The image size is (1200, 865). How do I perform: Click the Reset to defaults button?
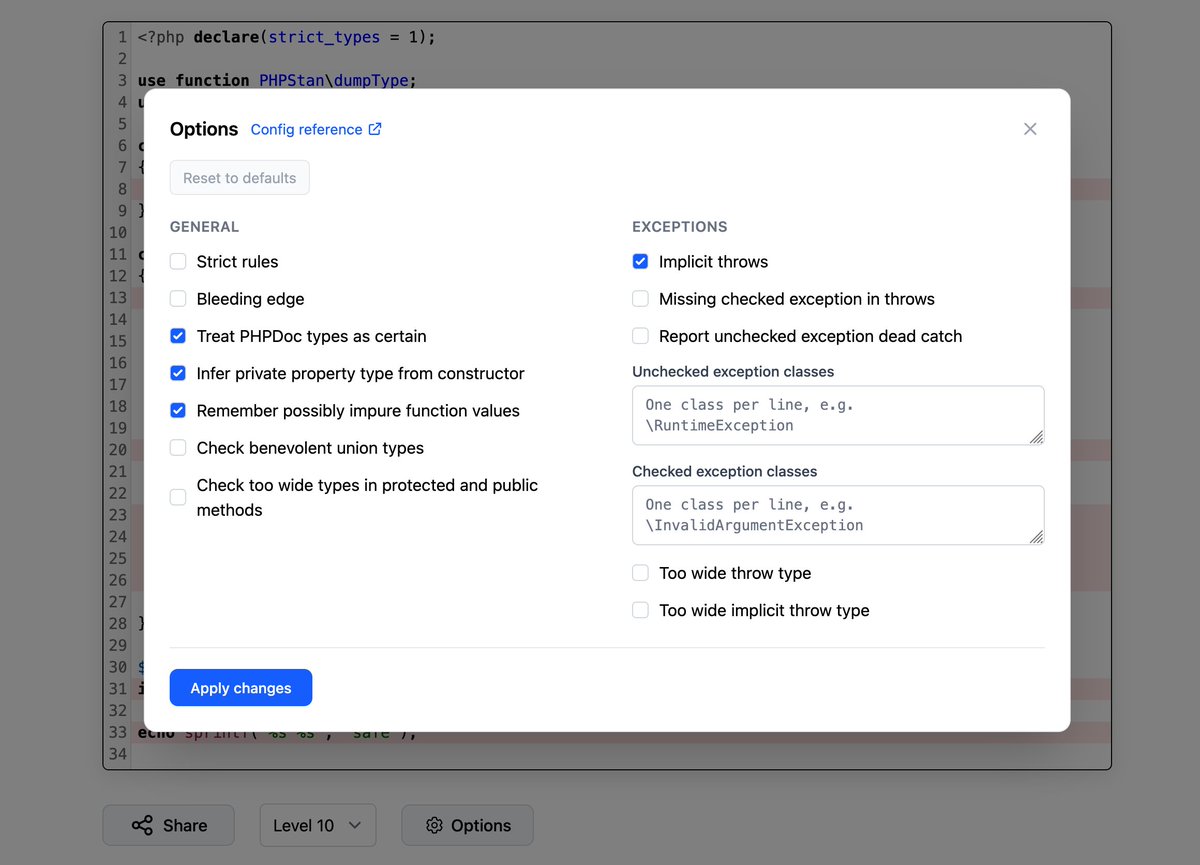point(240,178)
